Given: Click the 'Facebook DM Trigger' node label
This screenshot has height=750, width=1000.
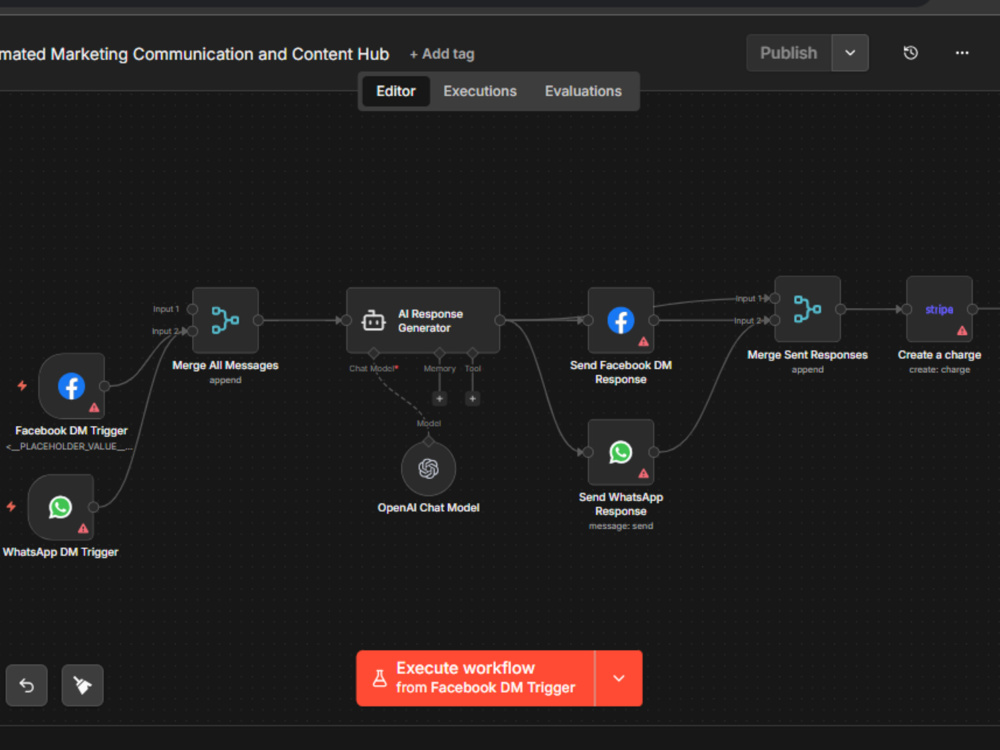Looking at the screenshot, I should point(71,431).
